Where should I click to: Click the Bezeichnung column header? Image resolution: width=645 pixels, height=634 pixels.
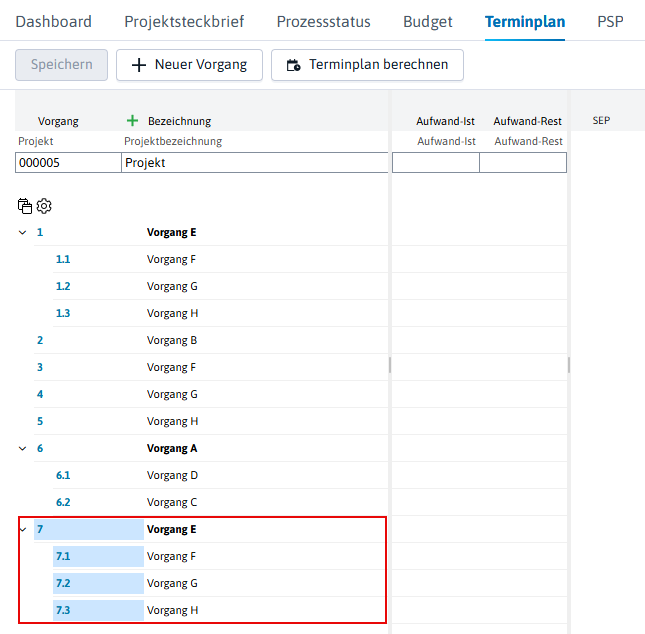[x=179, y=121]
